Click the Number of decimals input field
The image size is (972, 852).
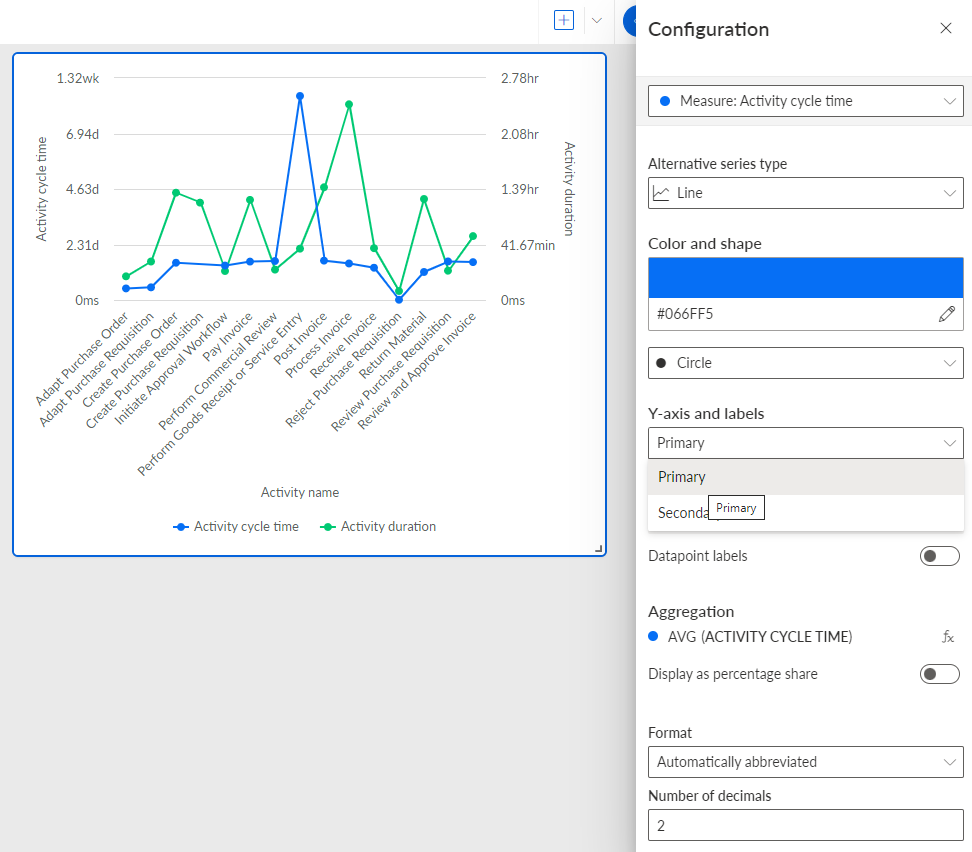[805, 825]
